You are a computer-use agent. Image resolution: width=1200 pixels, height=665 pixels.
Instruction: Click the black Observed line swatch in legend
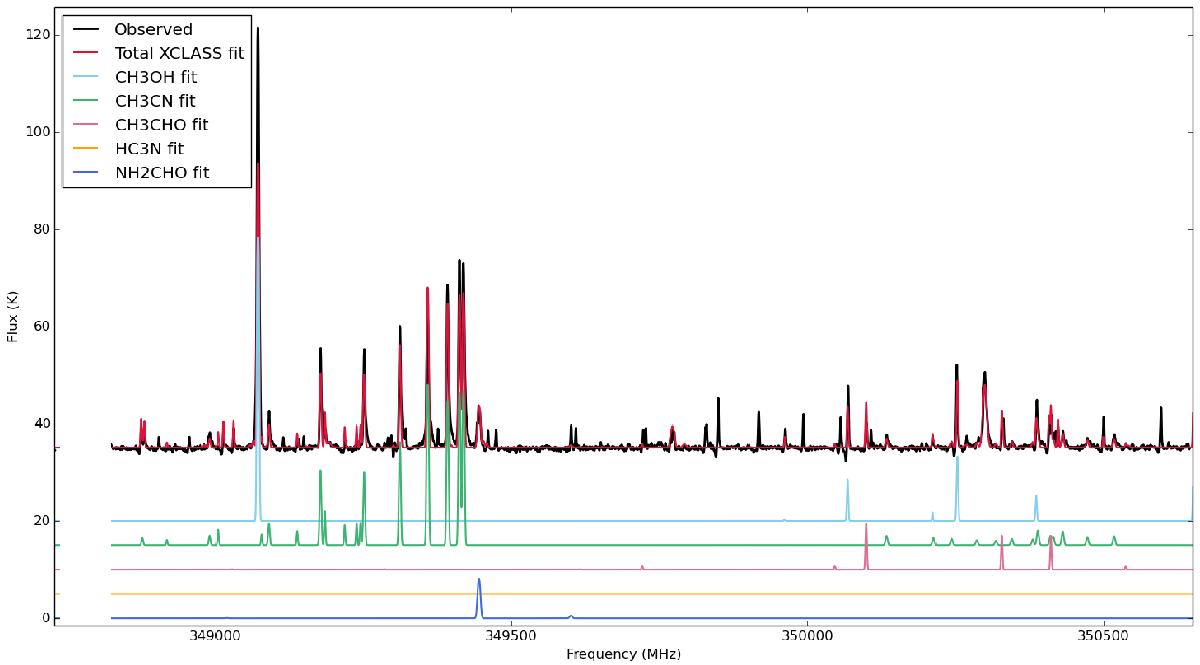coord(86,29)
